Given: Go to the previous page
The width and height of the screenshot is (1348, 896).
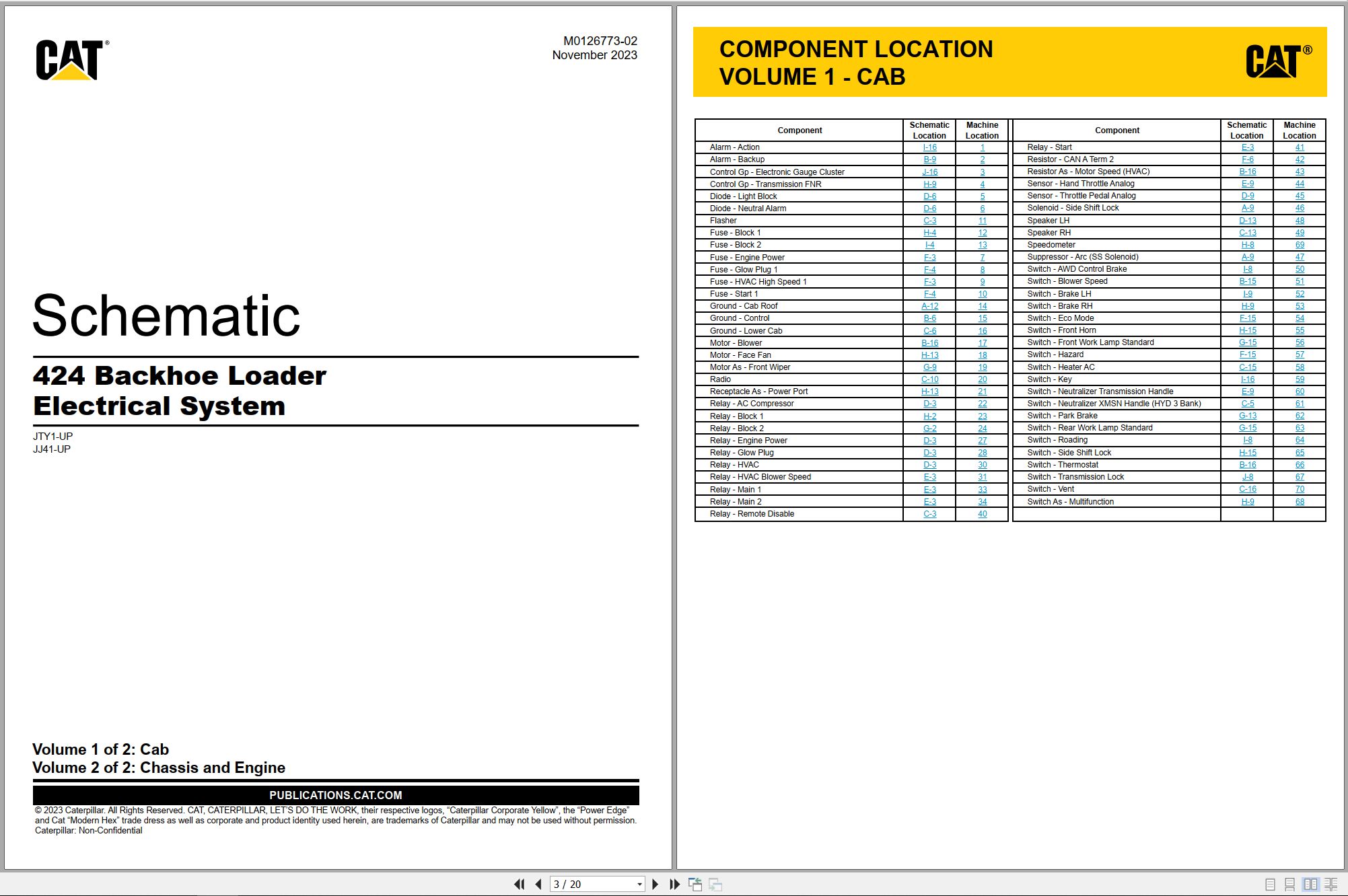Looking at the screenshot, I should [538, 884].
